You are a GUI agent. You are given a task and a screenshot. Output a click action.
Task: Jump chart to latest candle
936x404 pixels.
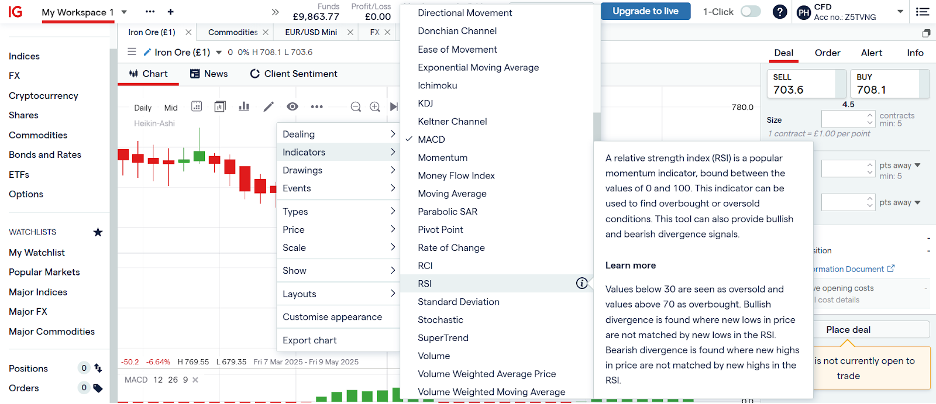pos(393,107)
